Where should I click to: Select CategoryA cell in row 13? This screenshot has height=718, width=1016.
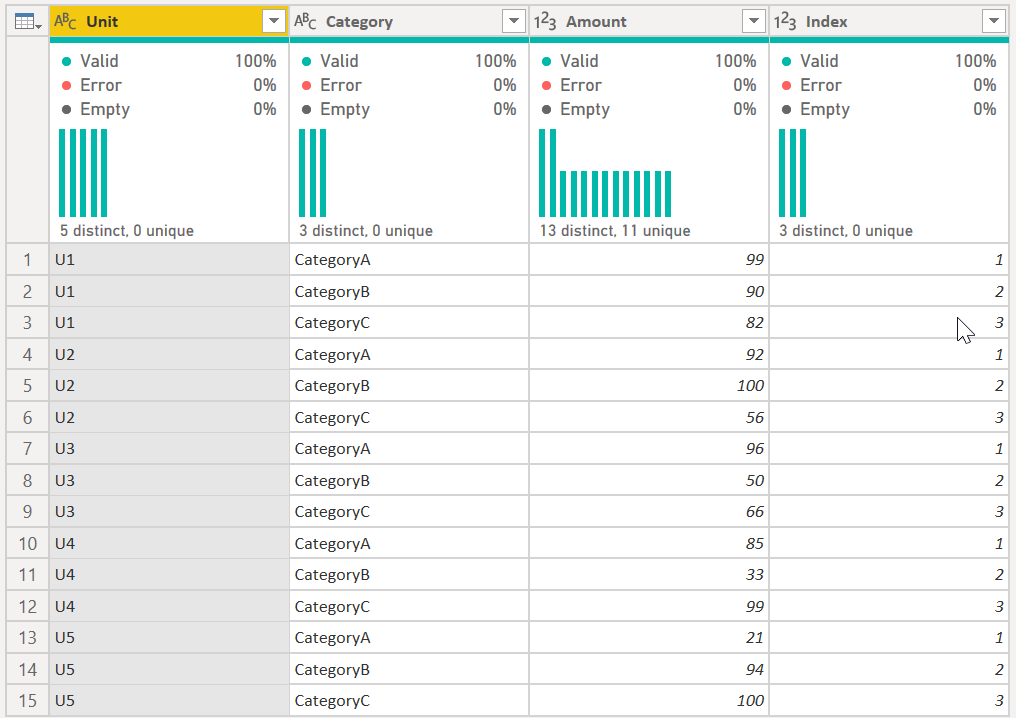tap(409, 638)
